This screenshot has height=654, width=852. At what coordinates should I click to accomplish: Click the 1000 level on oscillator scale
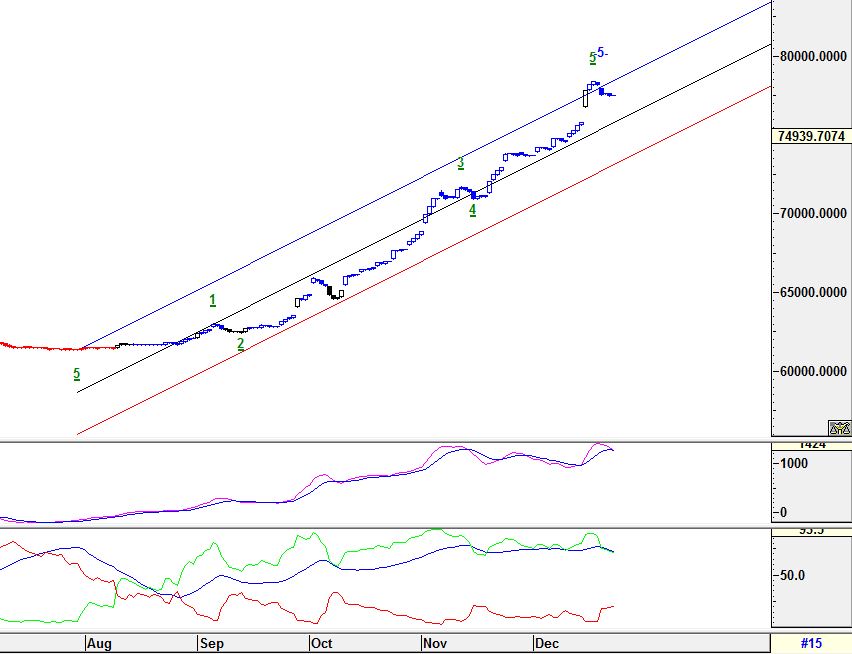click(795, 464)
